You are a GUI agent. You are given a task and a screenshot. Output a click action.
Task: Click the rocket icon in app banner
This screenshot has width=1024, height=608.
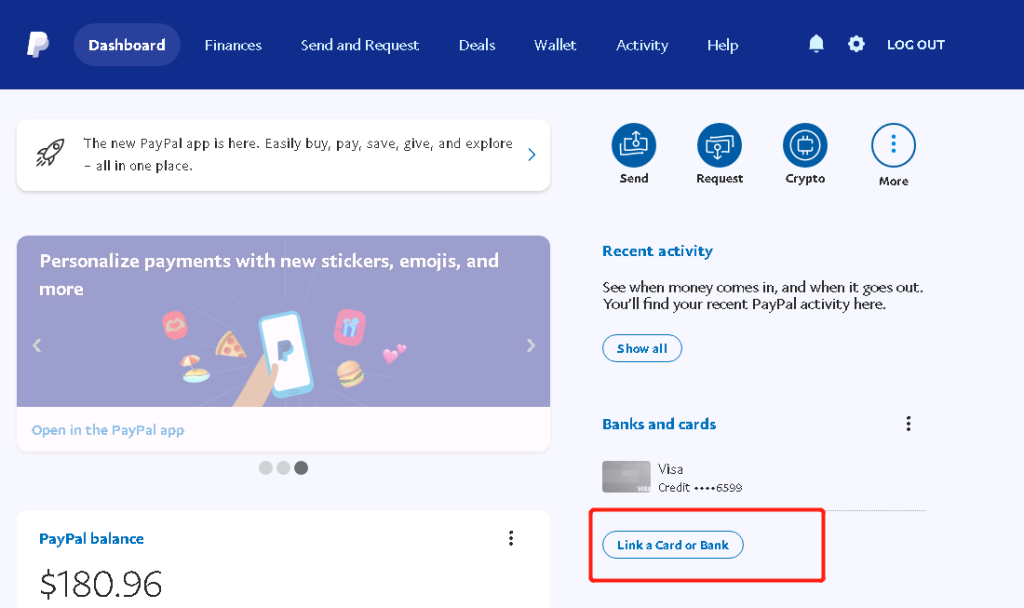click(50, 153)
